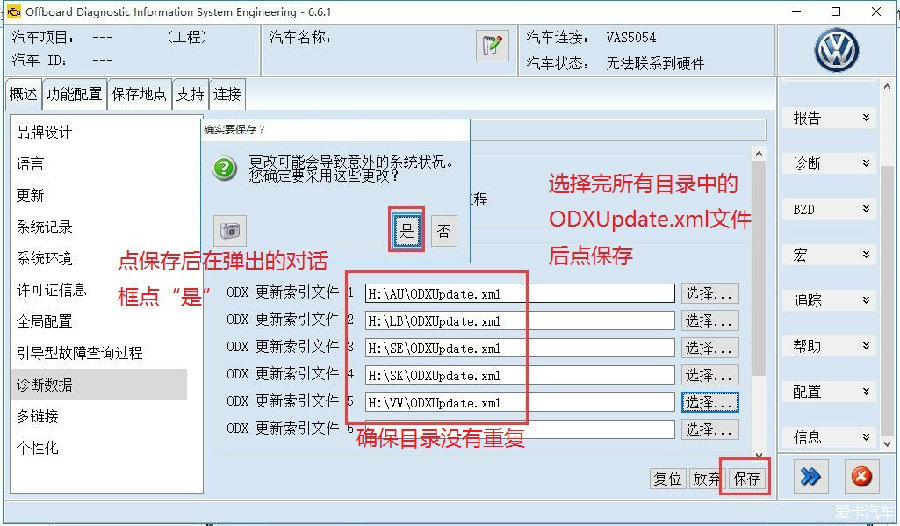Screen dimensions: 900x526
Task: Click the green question mark dialog icon
Action: [x=224, y=168]
